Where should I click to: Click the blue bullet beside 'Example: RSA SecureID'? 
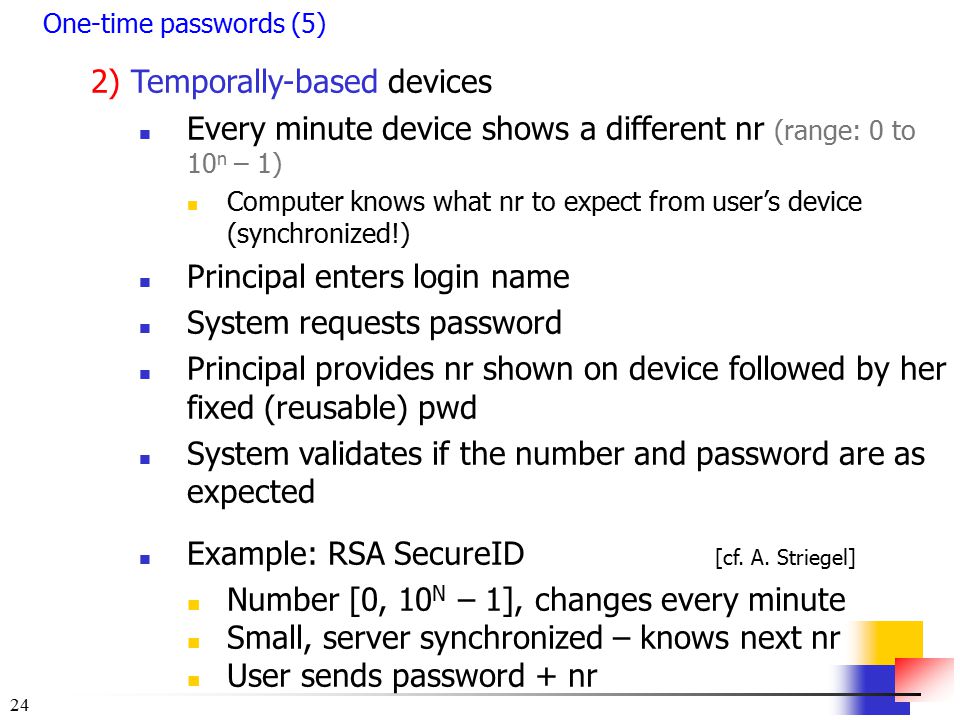click(145, 559)
